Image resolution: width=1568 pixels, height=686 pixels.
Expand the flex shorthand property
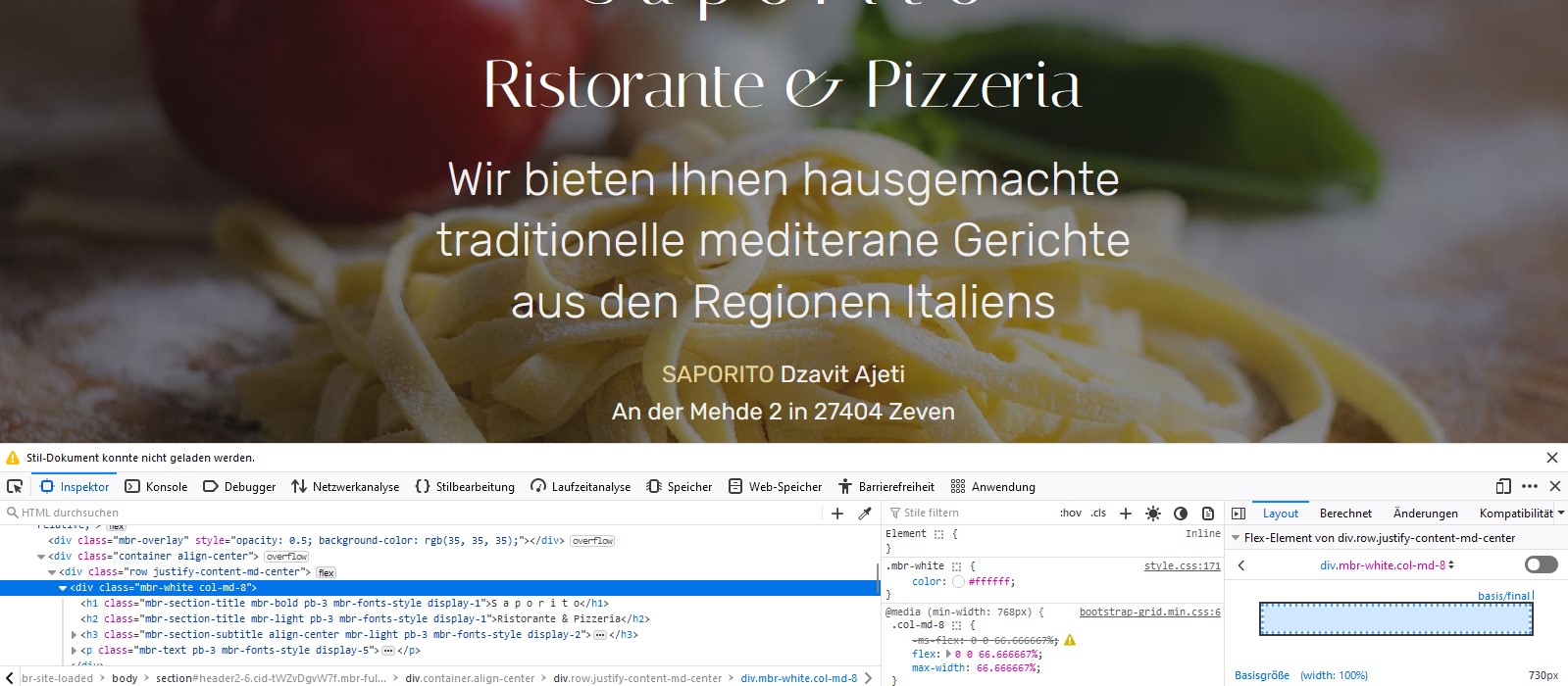tap(947, 655)
